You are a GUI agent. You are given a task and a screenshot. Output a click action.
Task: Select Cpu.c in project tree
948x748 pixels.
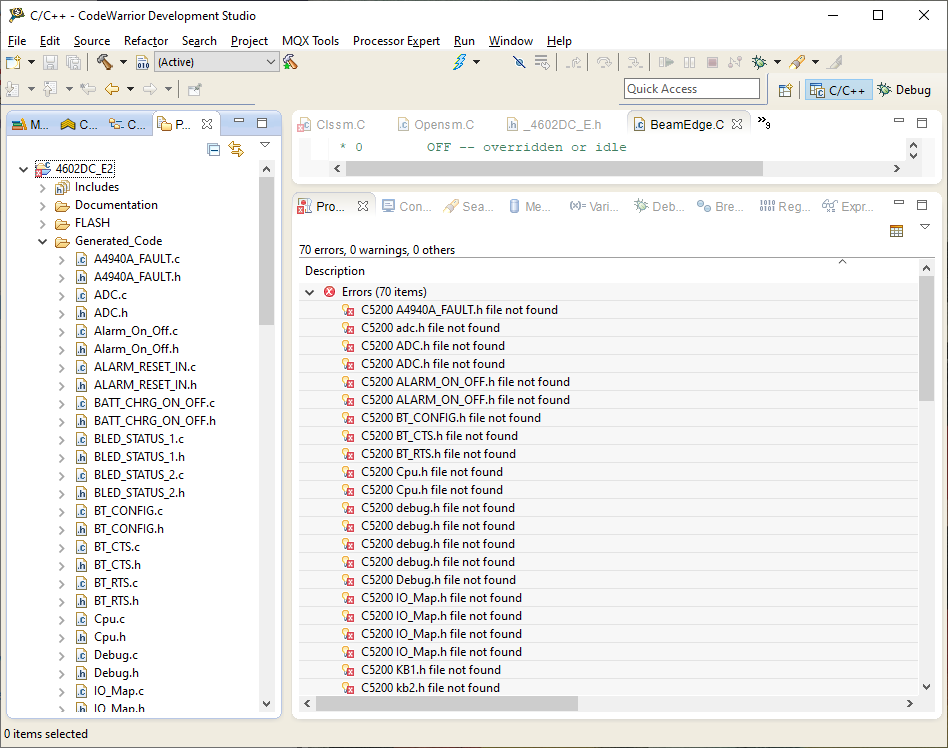click(x=109, y=619)
